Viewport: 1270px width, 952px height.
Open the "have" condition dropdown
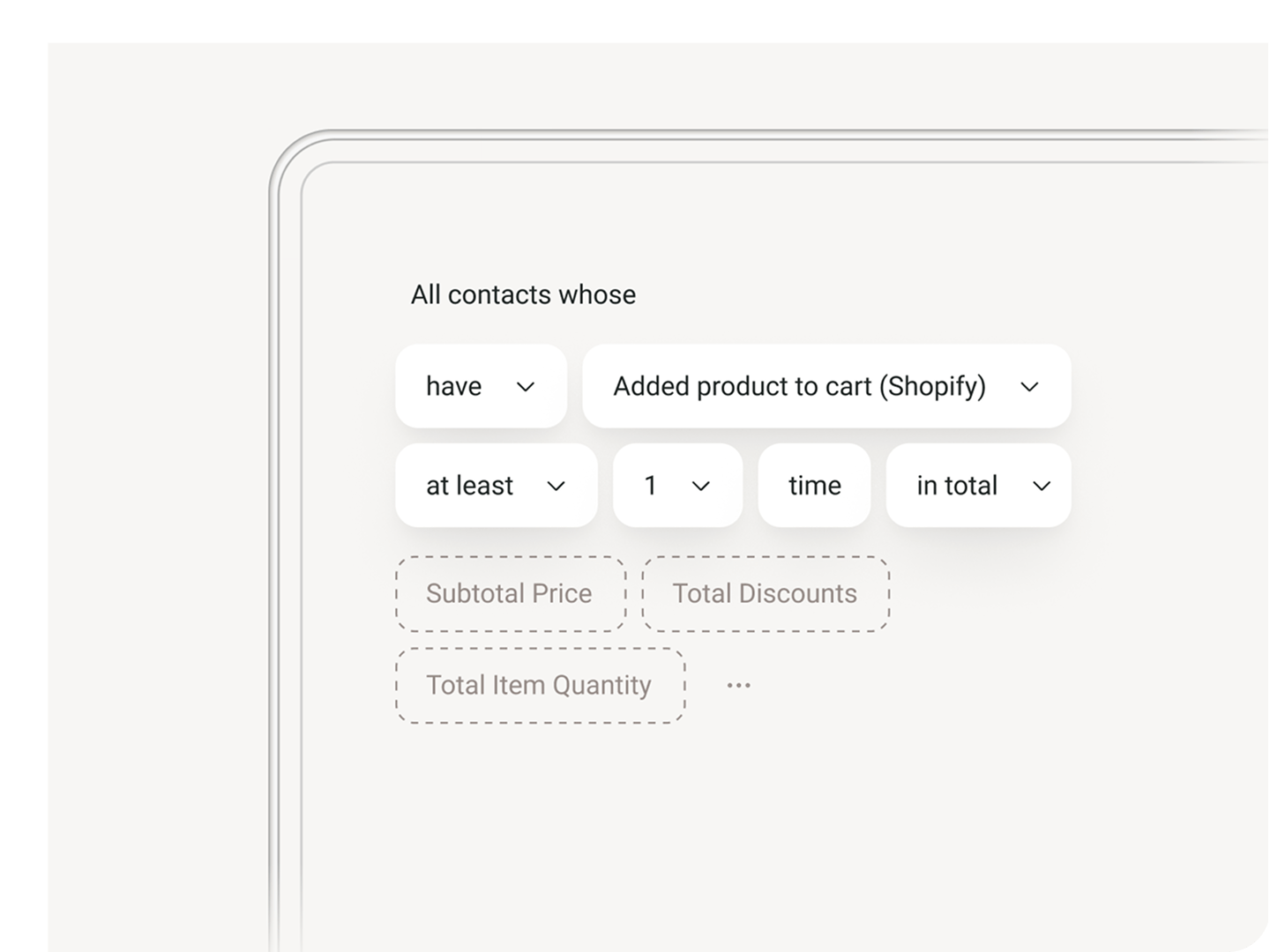(x=481, y=387)
